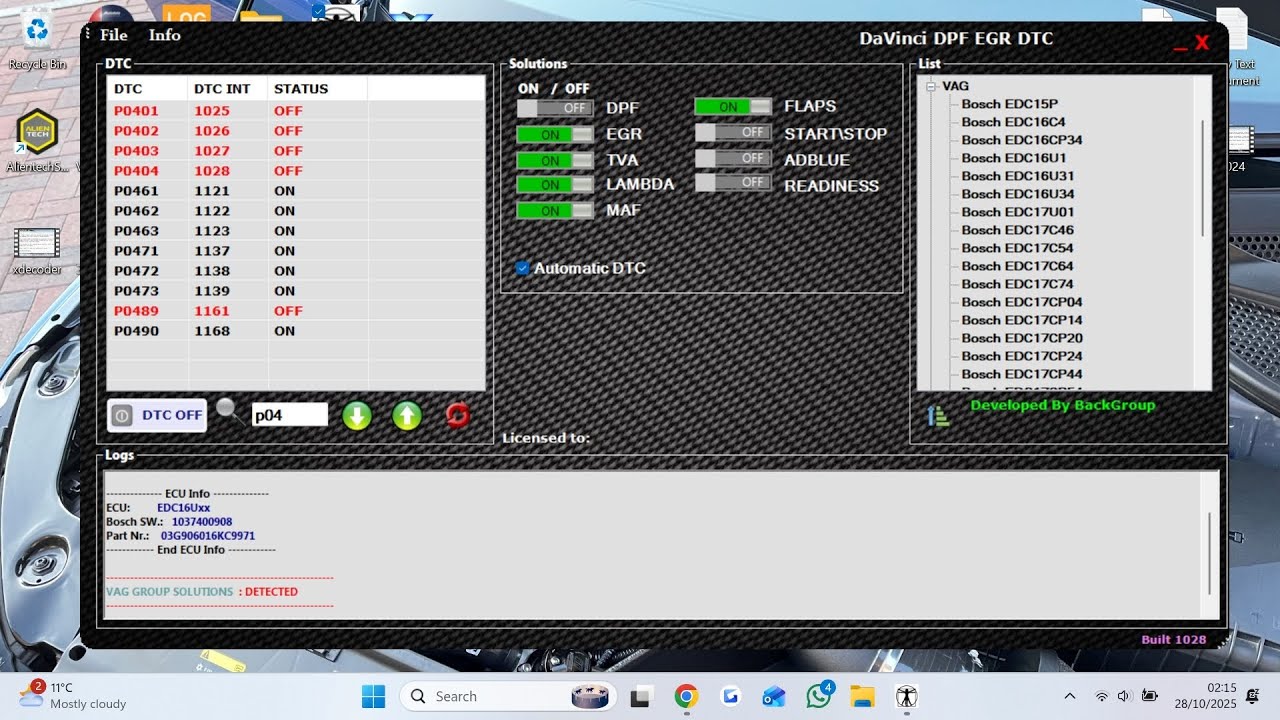Image resolution: width=1280 pixels, height=720 pixels.
Task: Open Outlook from the taskbar
Action: pos(774,697)
